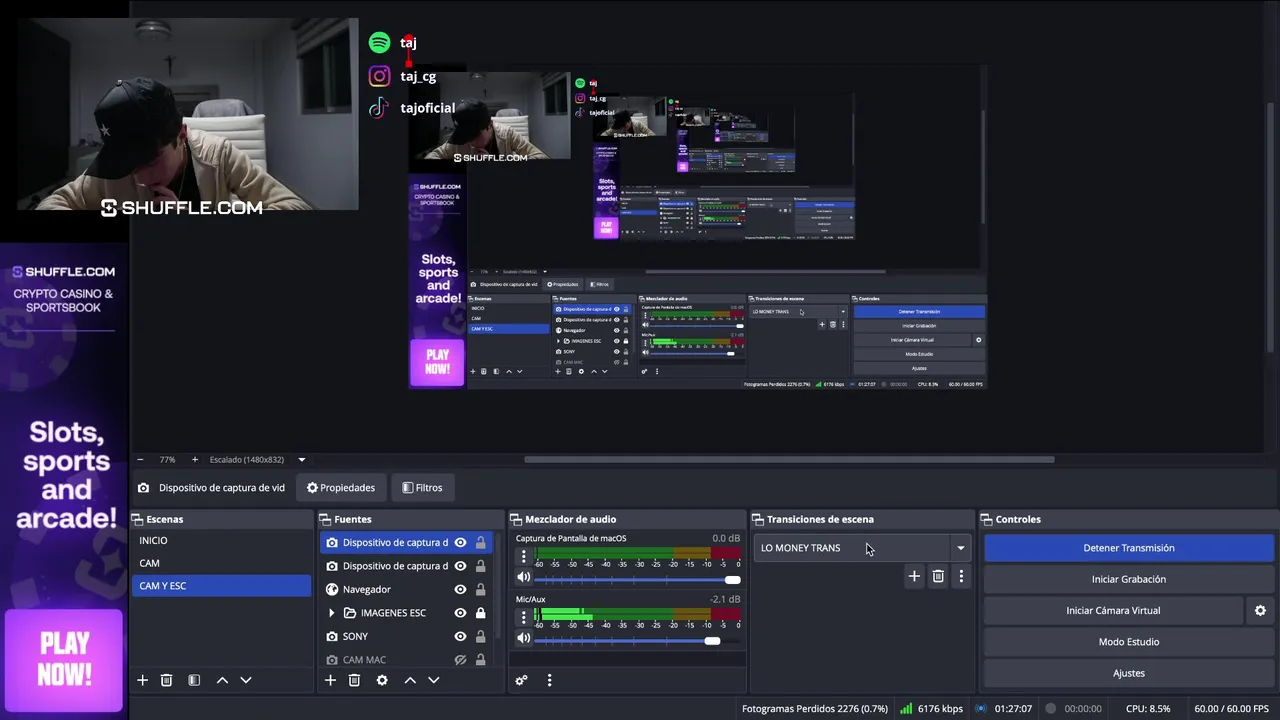Hide the Navegador source
This screenshot has height=720, width=1280.
(x=460, y=589)
